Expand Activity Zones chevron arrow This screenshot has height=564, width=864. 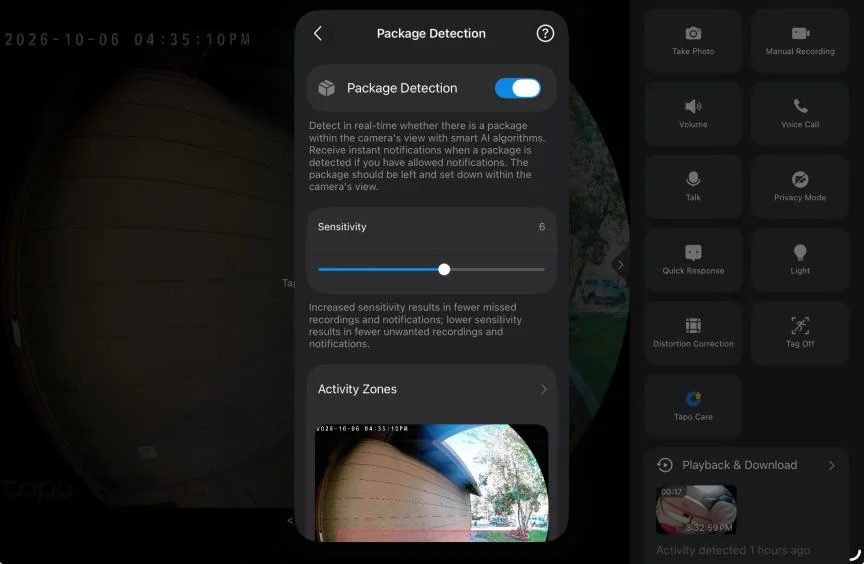pos(544,389)
